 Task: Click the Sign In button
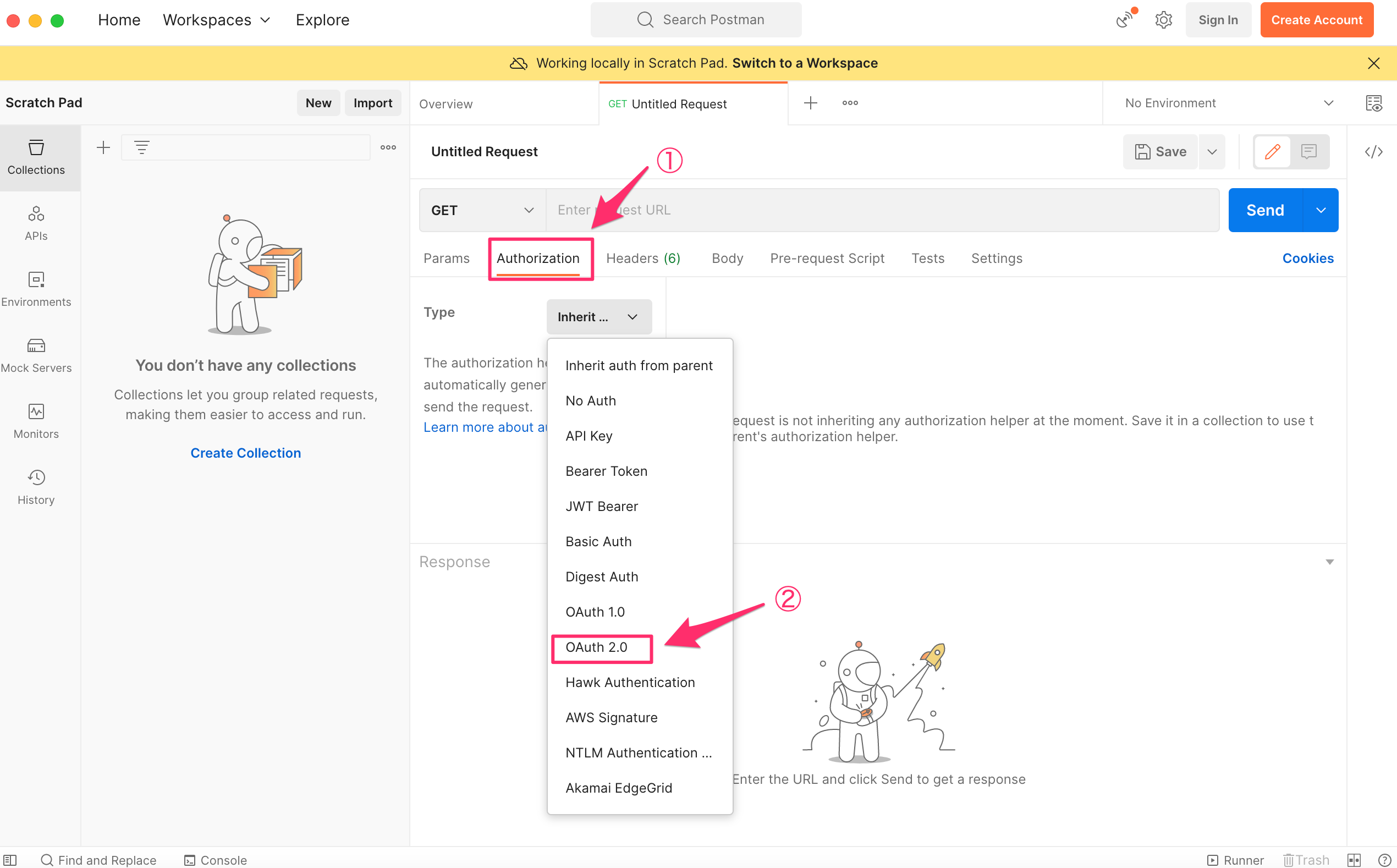point(1218,19)
